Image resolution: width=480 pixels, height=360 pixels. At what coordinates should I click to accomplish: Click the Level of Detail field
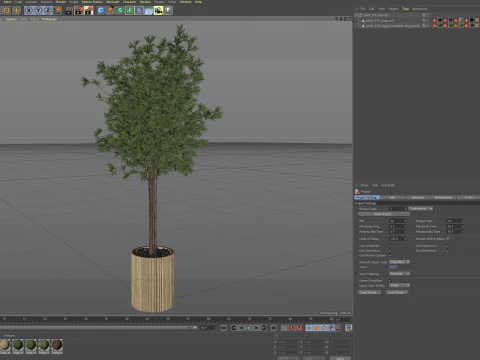398,239
